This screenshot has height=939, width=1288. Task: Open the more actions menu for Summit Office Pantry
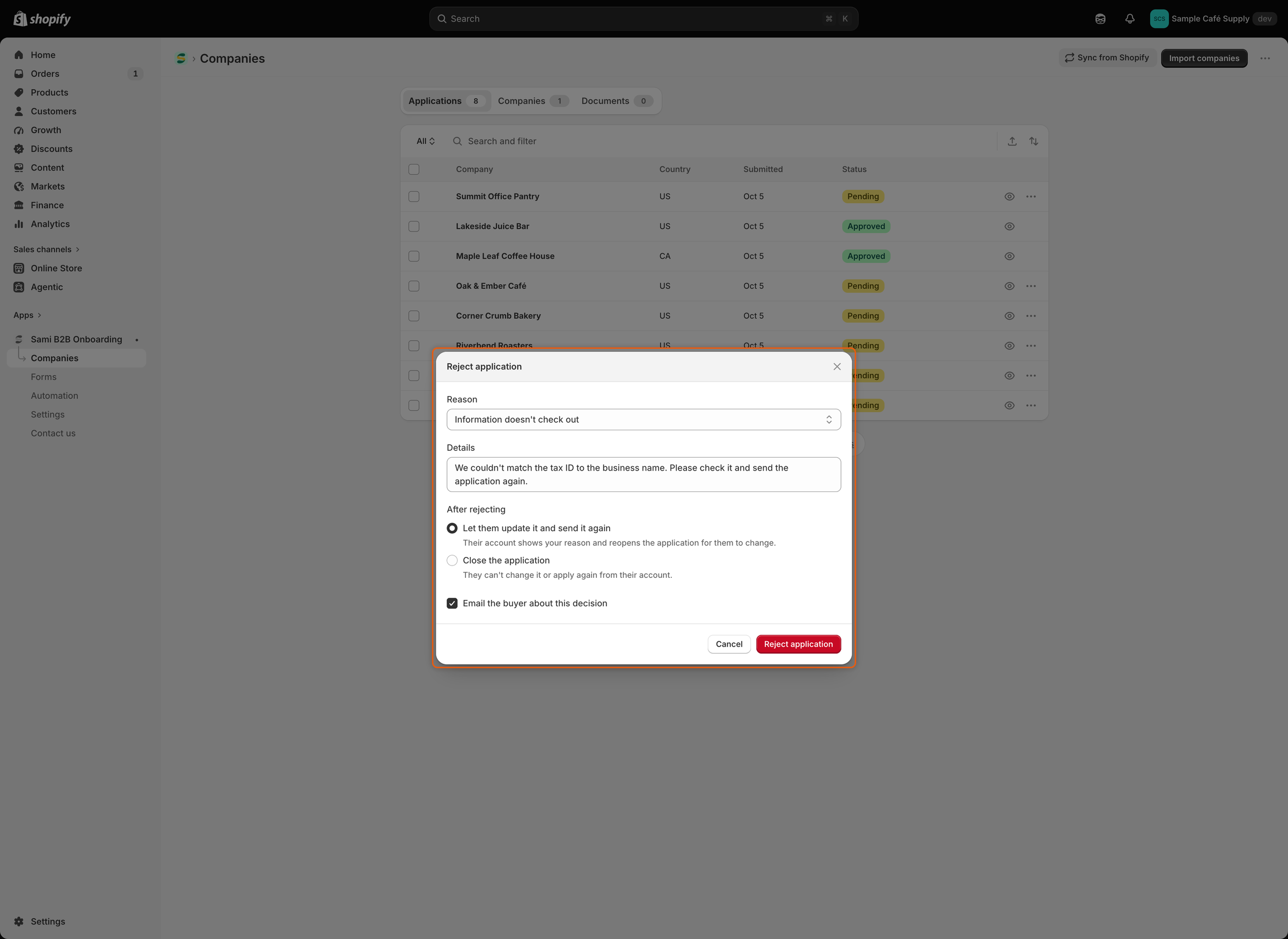click(1031, 197)
